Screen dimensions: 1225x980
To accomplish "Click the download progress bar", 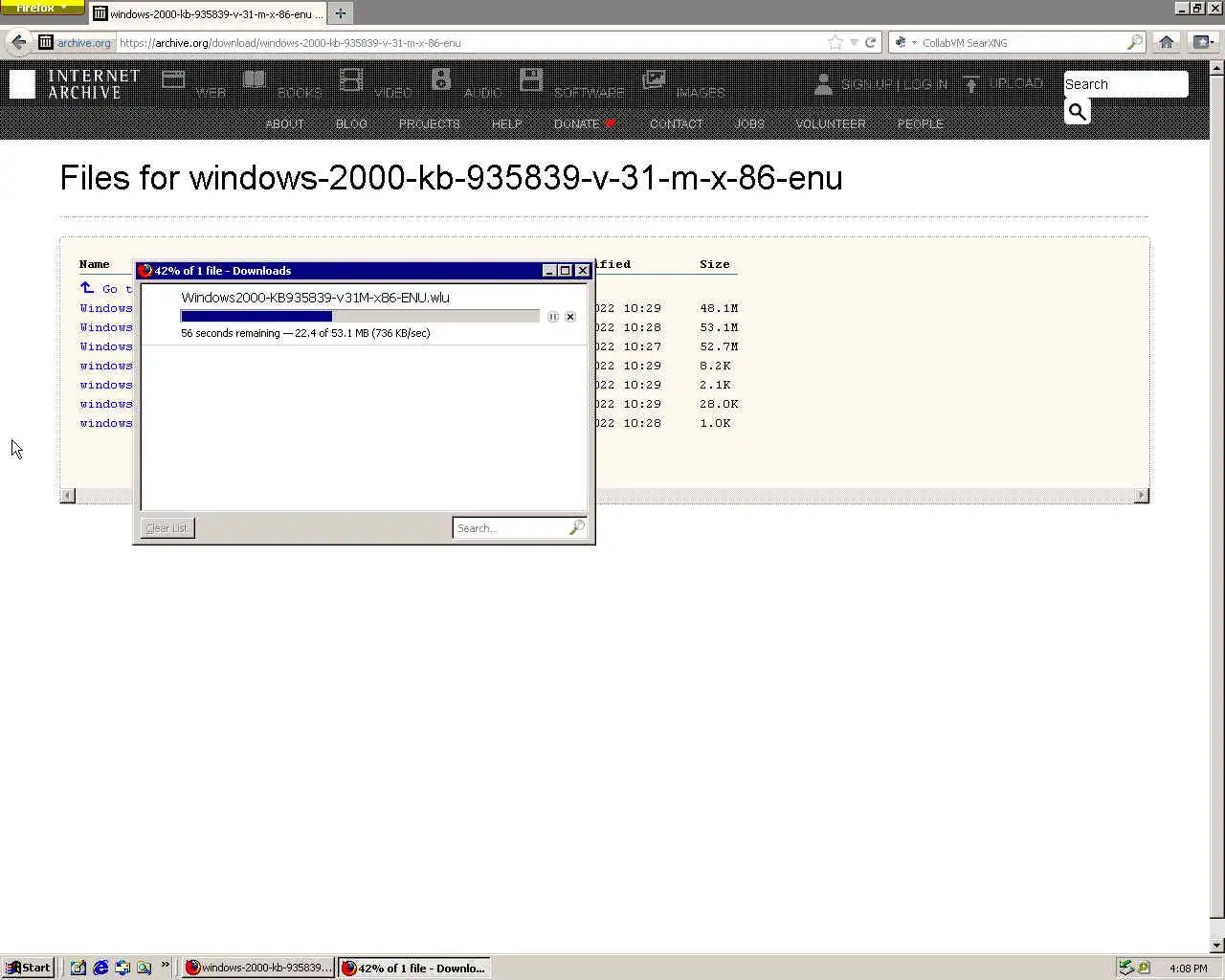I will coord(360,316).
